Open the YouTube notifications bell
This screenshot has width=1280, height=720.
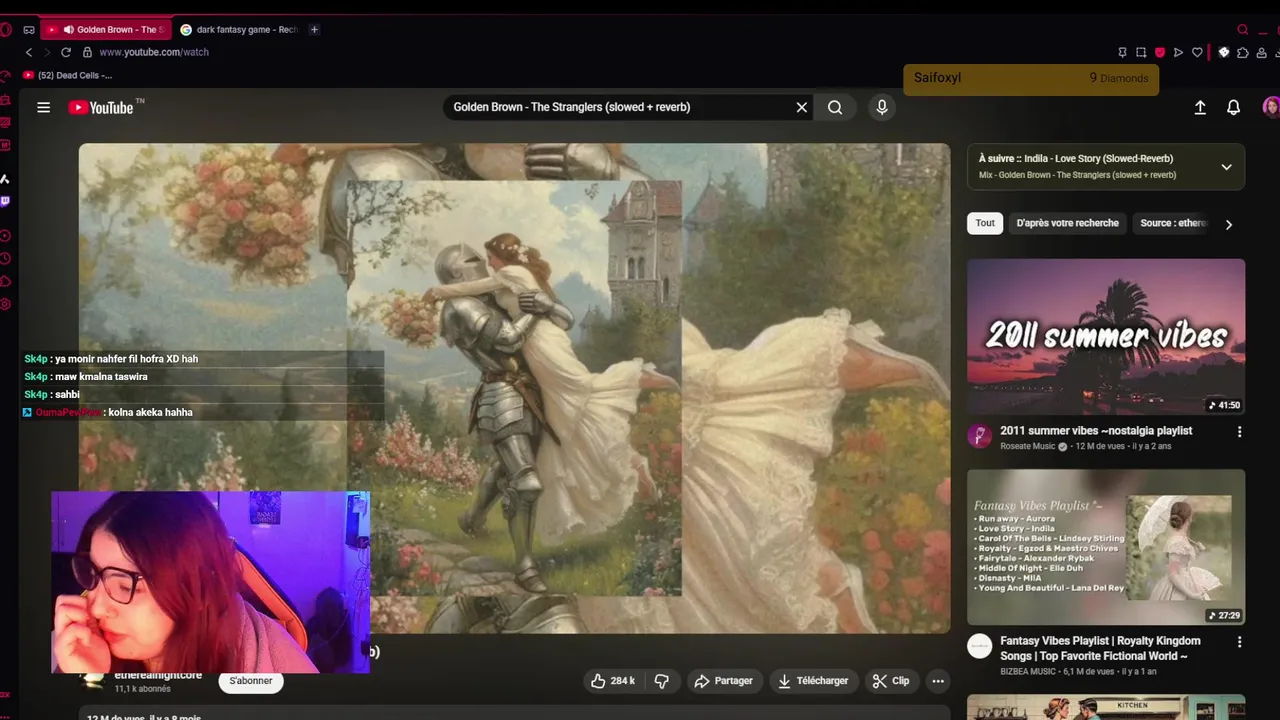(1234, 107)
